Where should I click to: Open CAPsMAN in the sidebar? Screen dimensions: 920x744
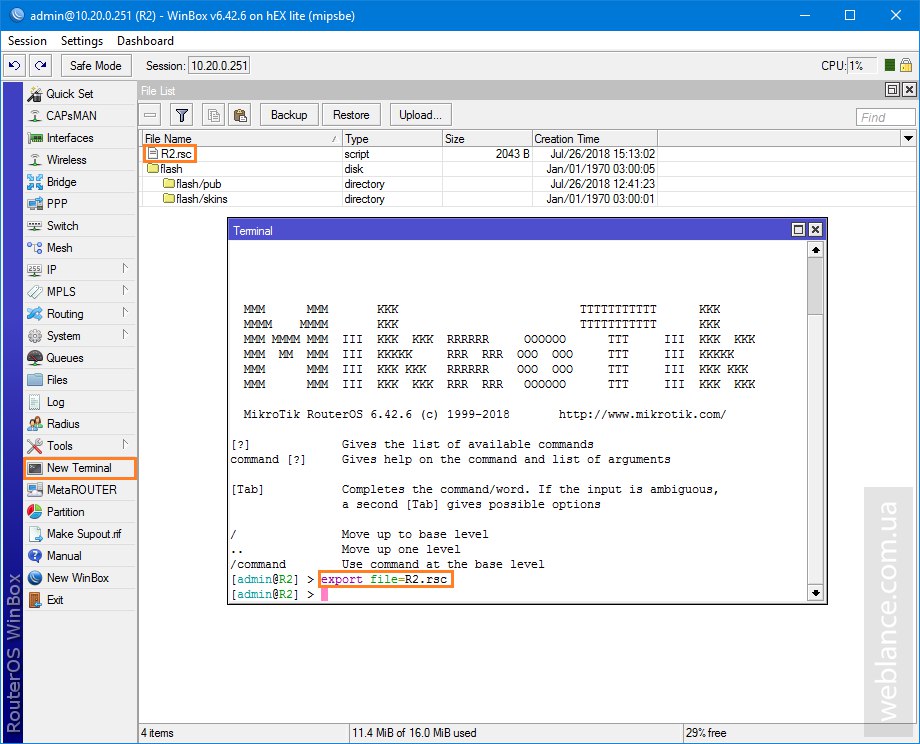pos(80,116)
